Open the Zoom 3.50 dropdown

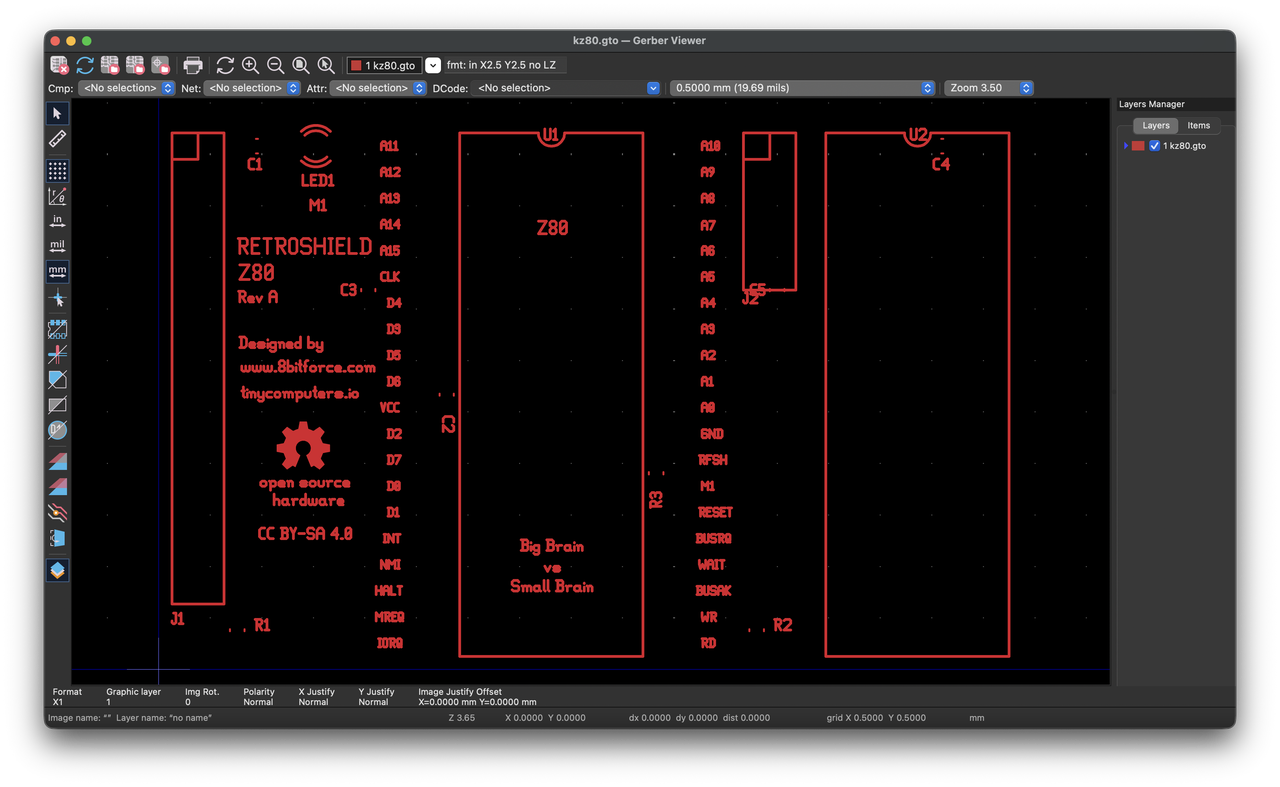coord(1025,87)
